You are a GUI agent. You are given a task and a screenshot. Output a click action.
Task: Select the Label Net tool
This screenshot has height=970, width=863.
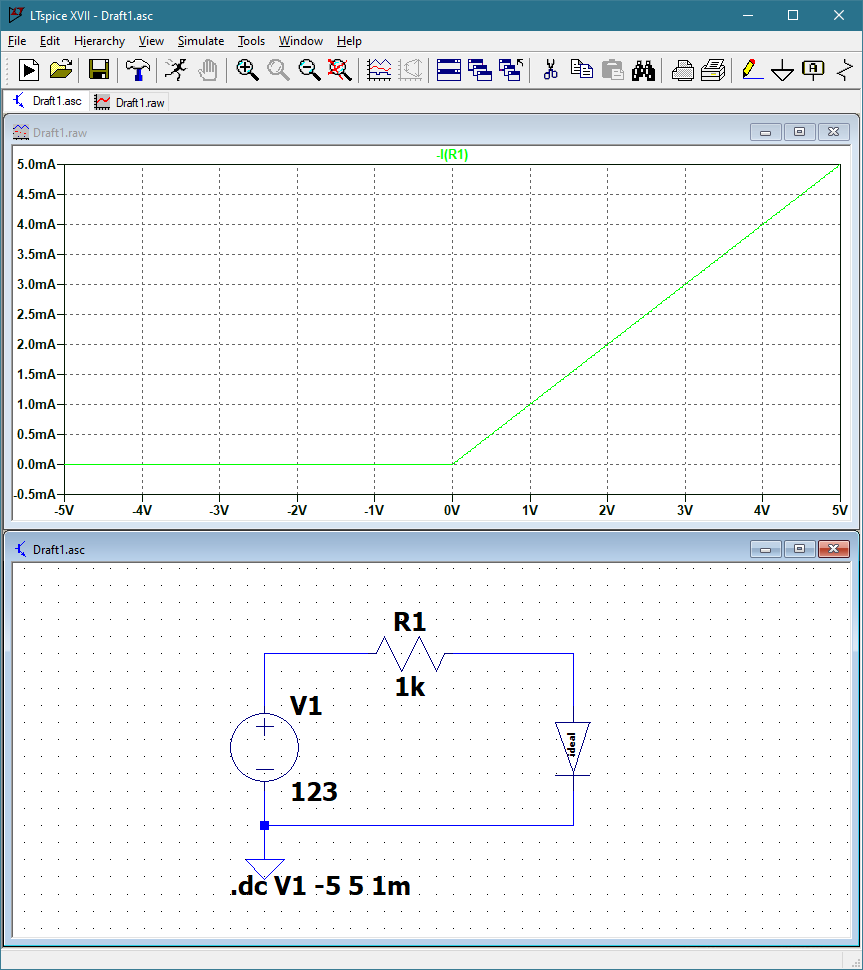(x=813, y=70)
